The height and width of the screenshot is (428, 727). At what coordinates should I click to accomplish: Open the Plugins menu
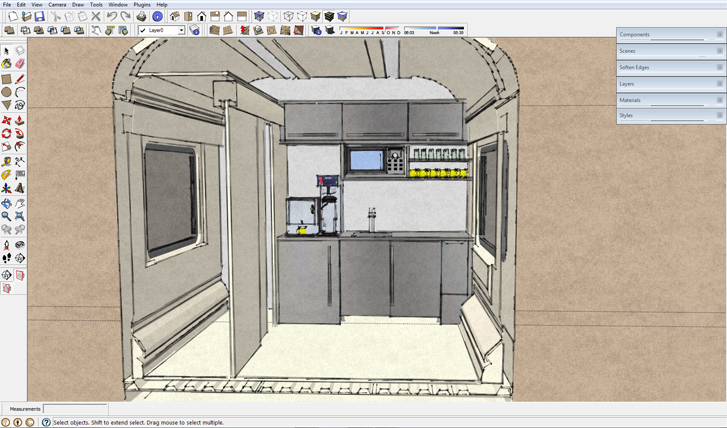point(141,5)
